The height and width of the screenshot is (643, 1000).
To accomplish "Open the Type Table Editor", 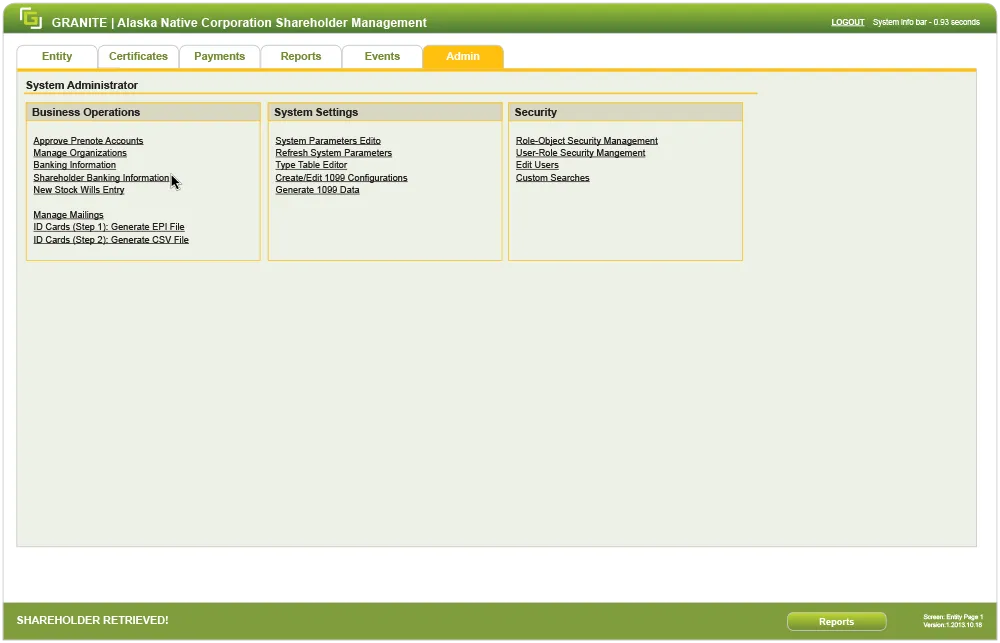I will point(311,165).
